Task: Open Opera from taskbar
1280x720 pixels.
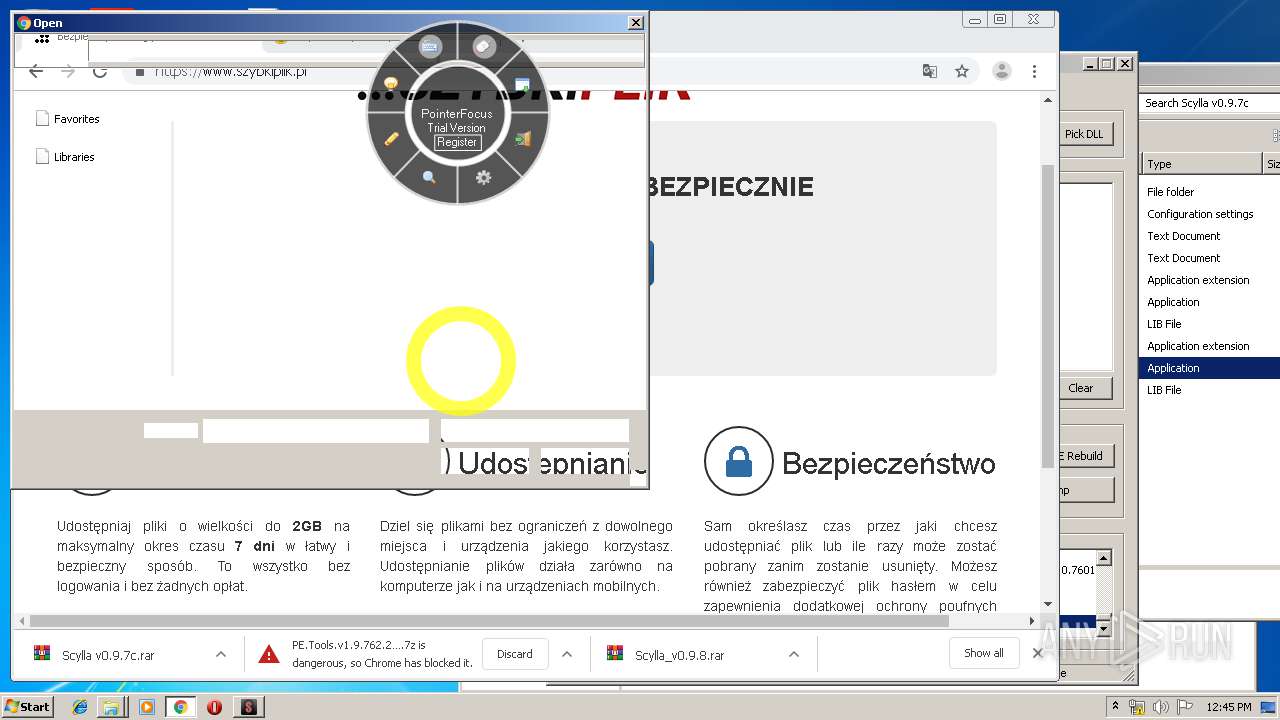Action: [x=214, y=707]
